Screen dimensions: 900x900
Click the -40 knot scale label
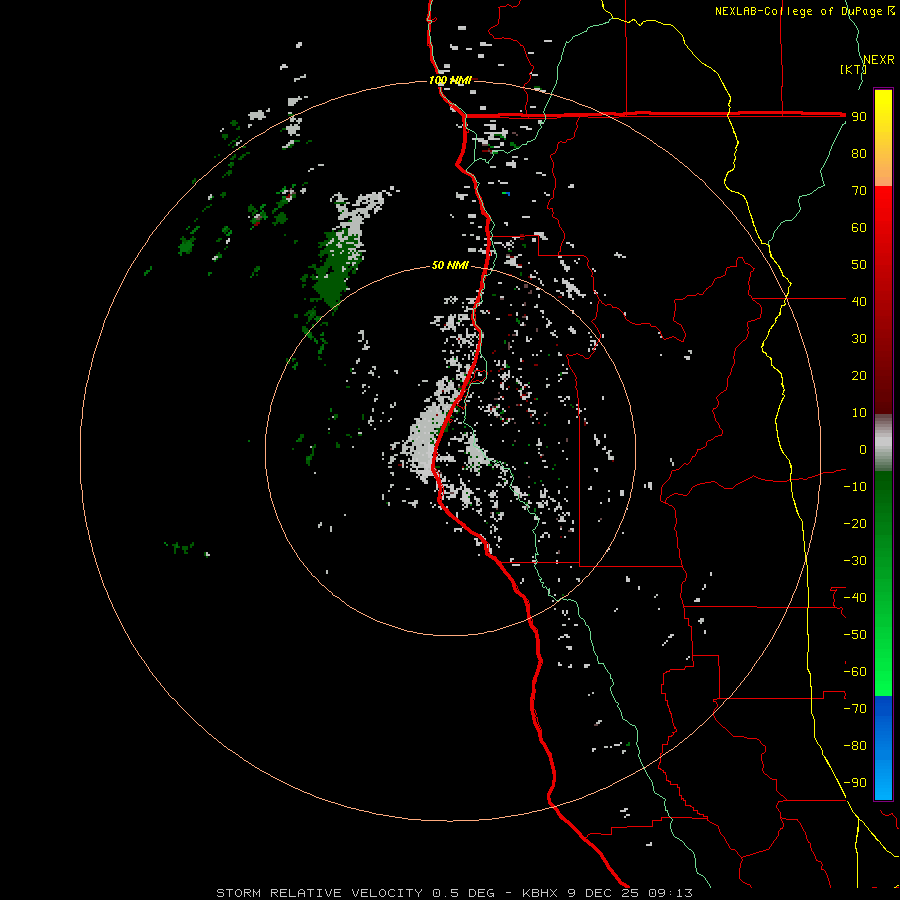tap(855, 598)
